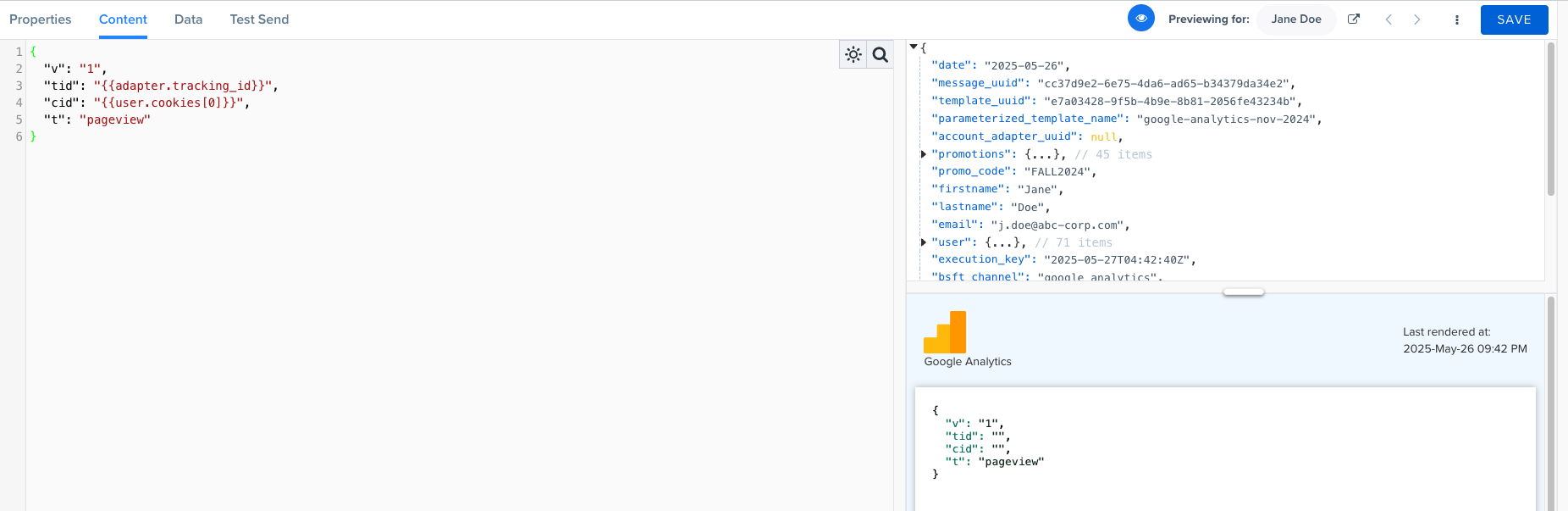Expand the "user" JSON node
Screen dimensions: 1568x511
tap(923, 242)
